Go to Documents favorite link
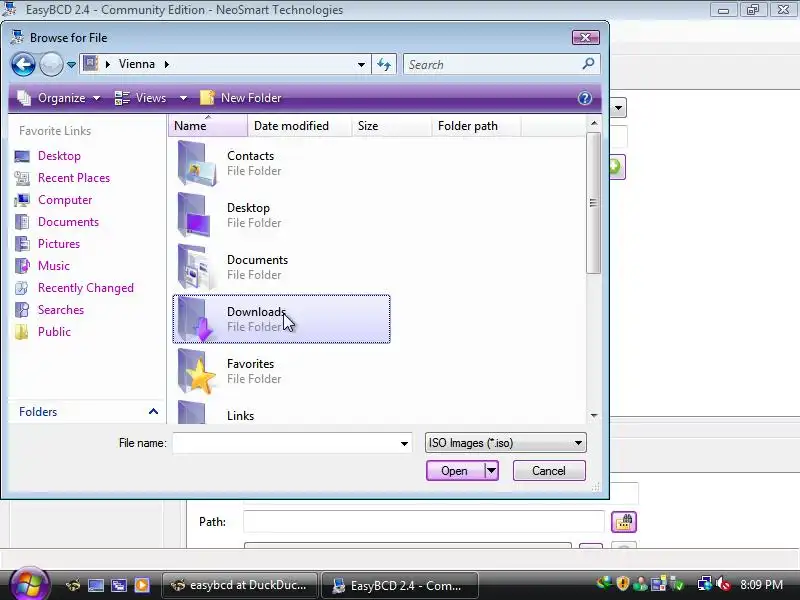The image size is (800, 600). pyautogui.click(x=68, y=222)
